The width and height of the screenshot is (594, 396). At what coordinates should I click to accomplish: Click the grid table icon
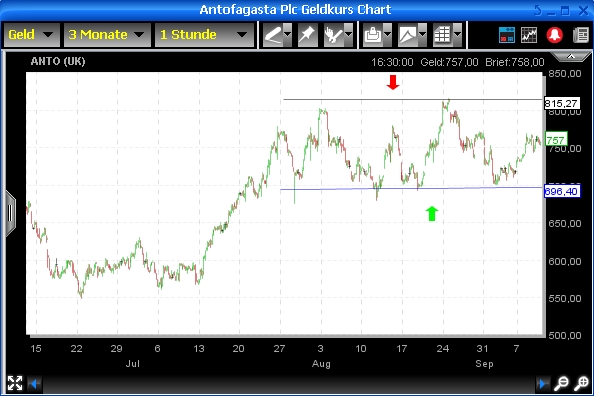pyautogui.click(x=442, y=35)
